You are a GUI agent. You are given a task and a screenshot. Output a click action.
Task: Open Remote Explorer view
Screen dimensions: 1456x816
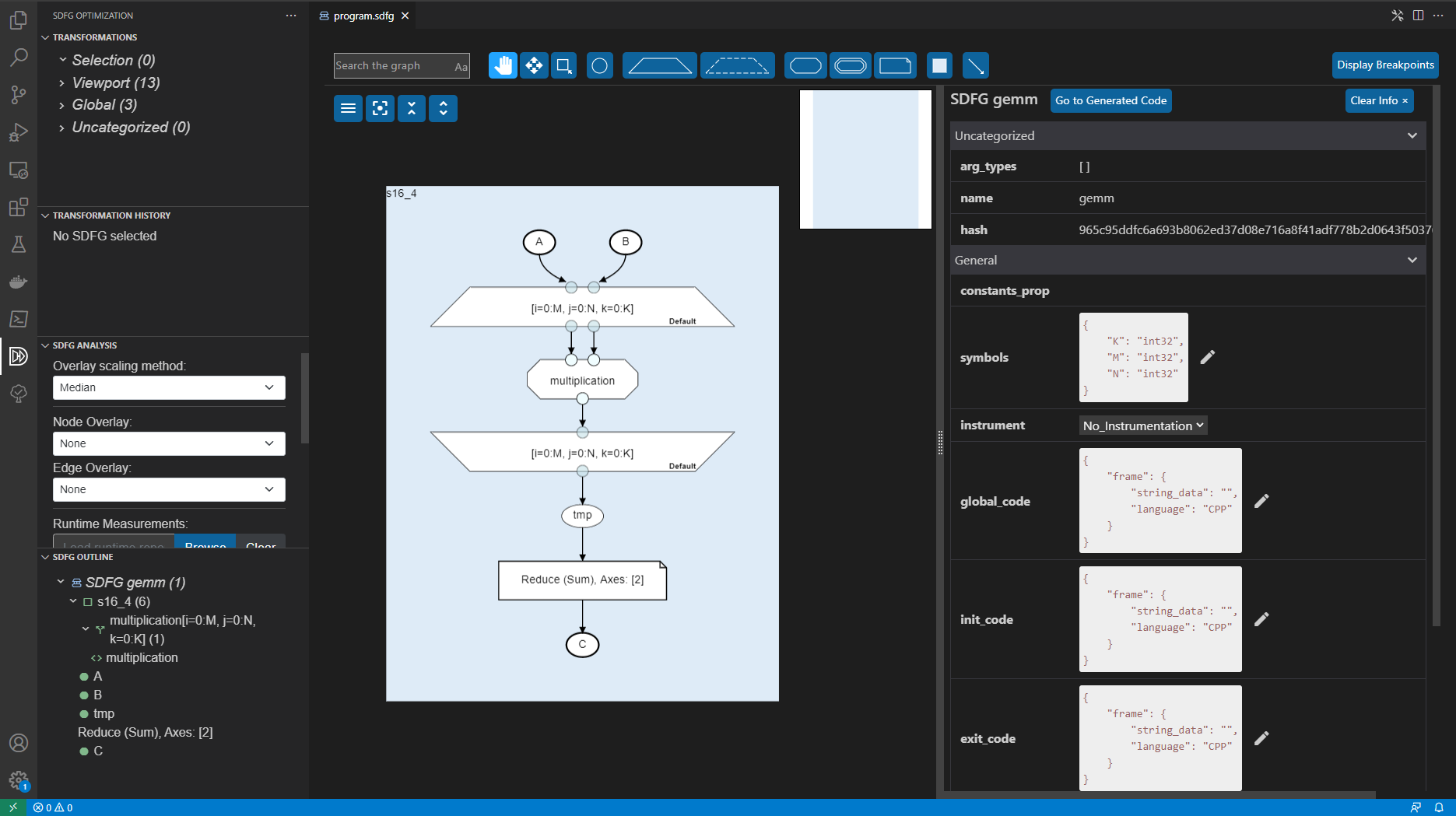[18, 170]
